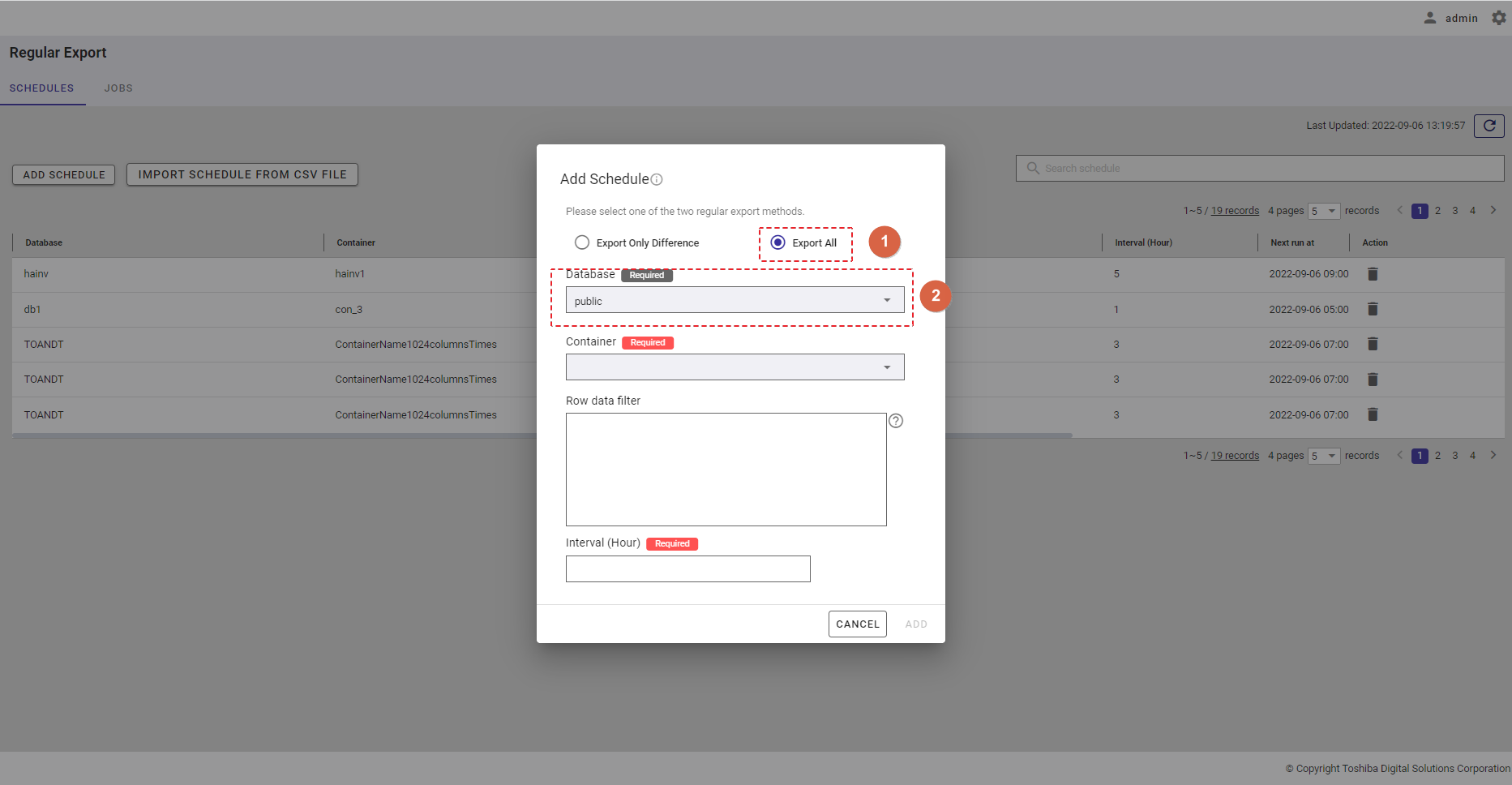Click the admin username label

click(1461, 18)
